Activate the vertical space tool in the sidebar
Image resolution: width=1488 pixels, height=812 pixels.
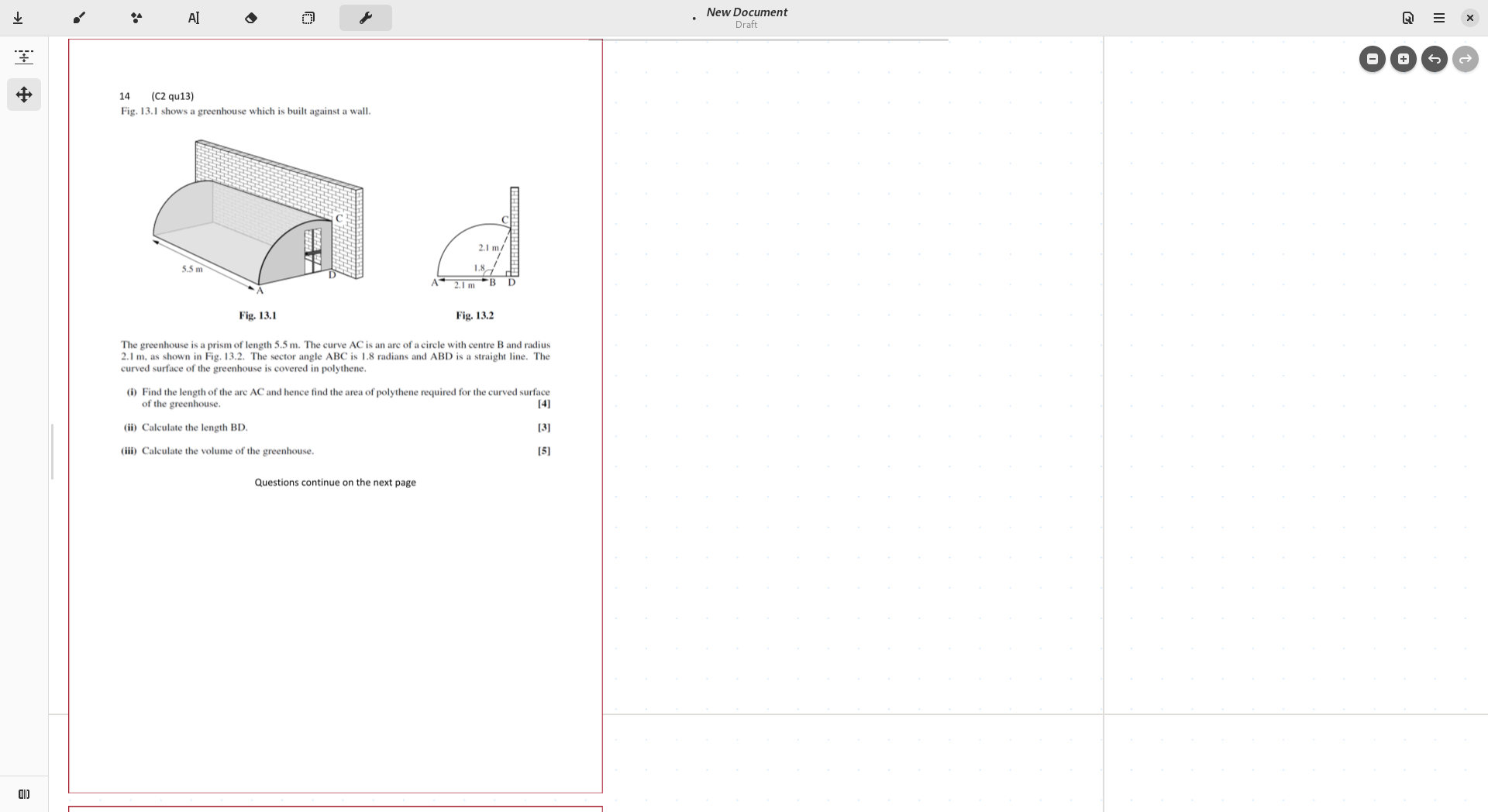click(24, 57)
